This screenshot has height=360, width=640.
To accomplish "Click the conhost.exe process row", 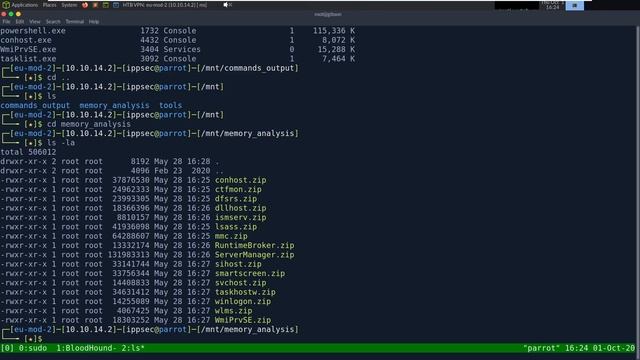I will pos(178,40).
